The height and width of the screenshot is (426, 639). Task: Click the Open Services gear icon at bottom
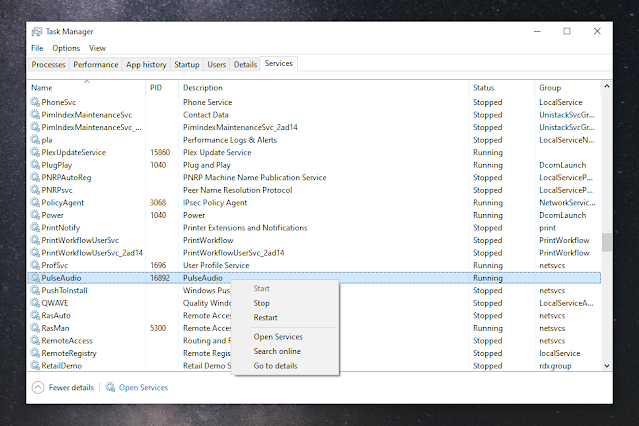click(x=110, y=387)
